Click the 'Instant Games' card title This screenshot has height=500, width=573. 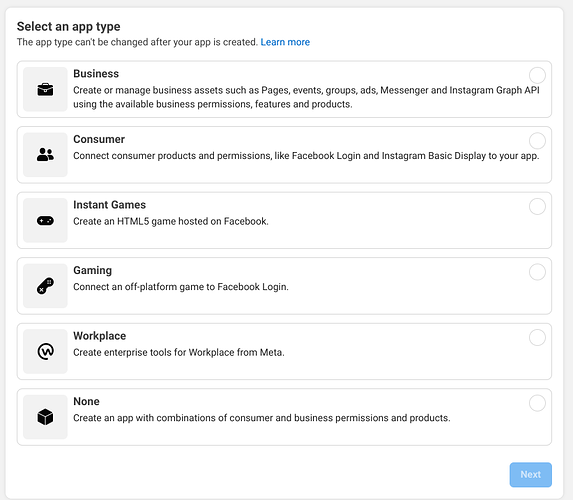click(x=110, y=205)
